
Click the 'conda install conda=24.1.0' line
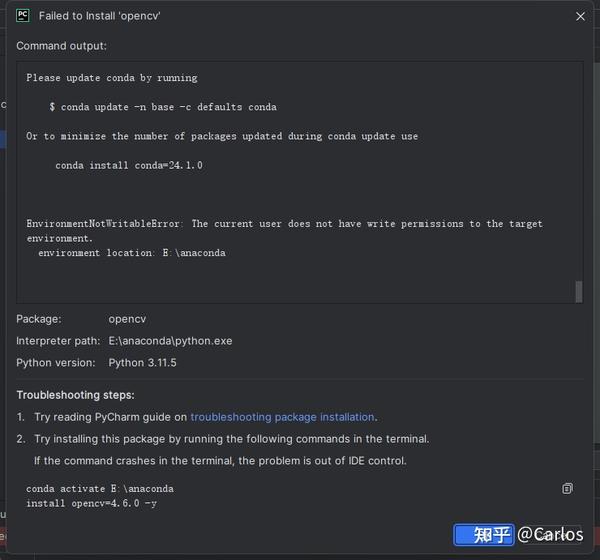tap(129, 165)
